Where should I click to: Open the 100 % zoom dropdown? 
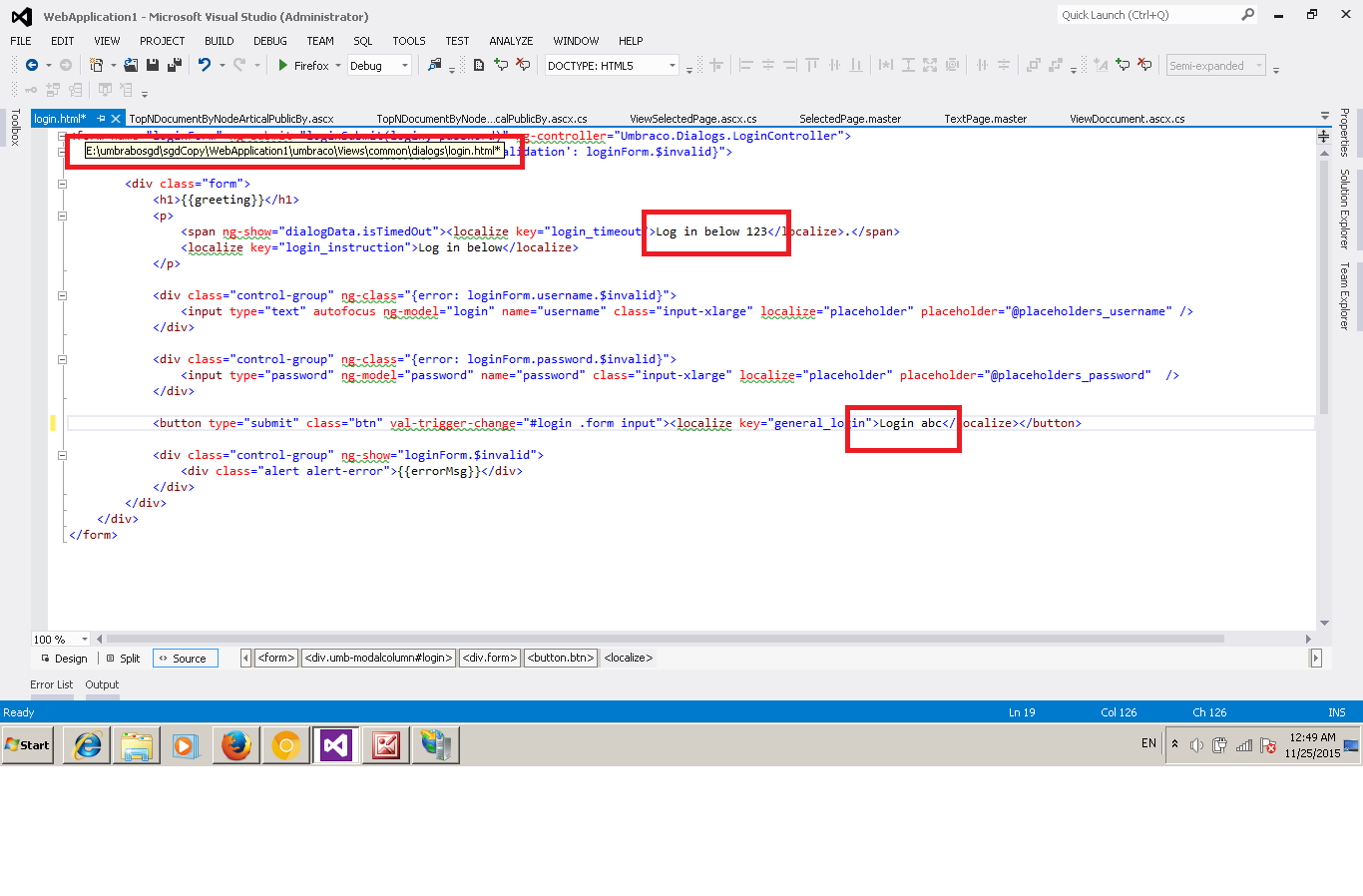84,640
